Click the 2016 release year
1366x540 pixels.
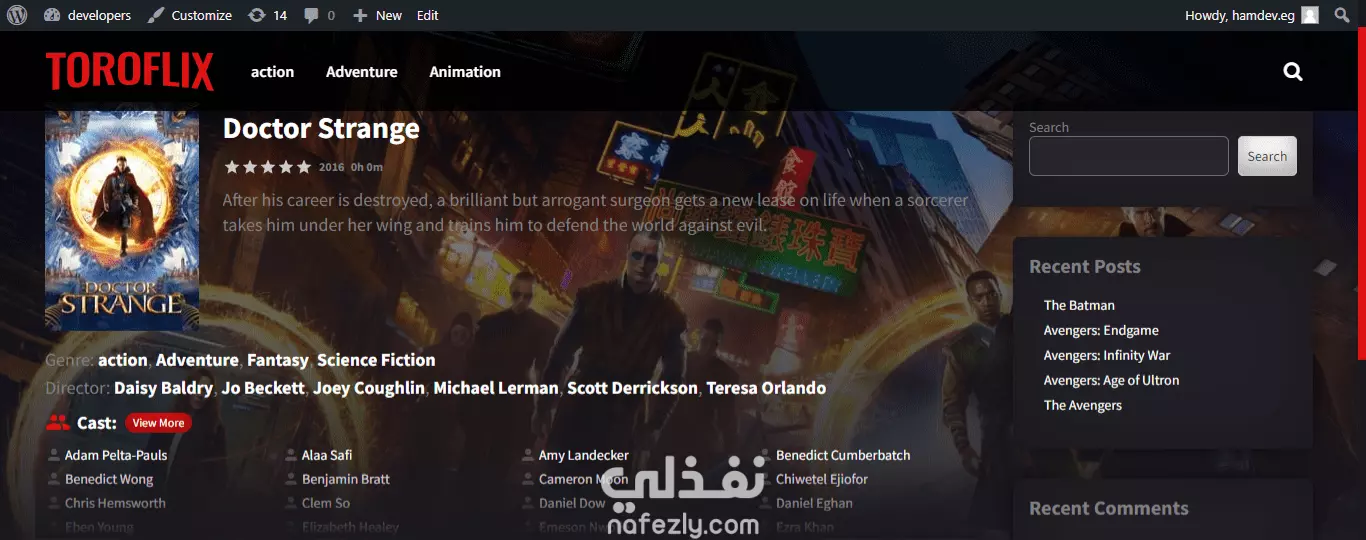pos(331,167)
